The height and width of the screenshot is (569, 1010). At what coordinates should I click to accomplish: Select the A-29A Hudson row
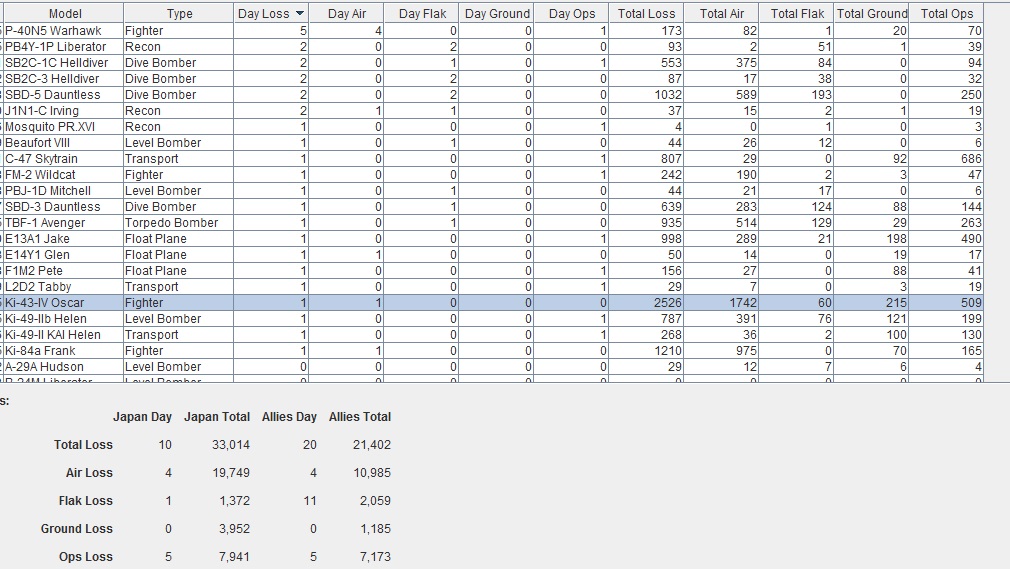click(x=493, y=367)
